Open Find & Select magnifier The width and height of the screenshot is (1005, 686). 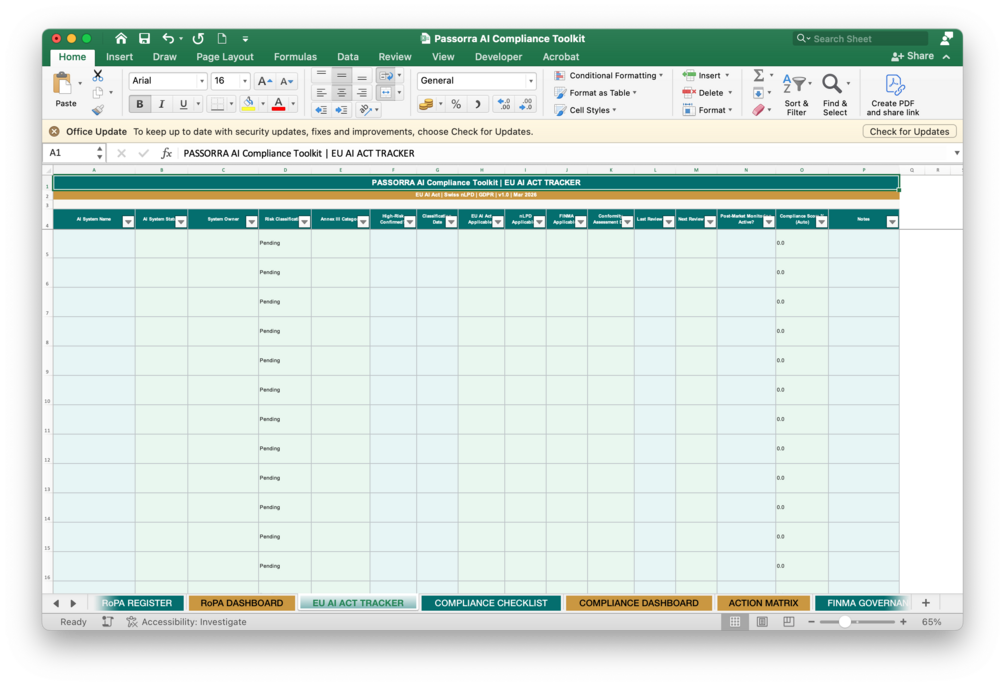(x=835, y=94)
